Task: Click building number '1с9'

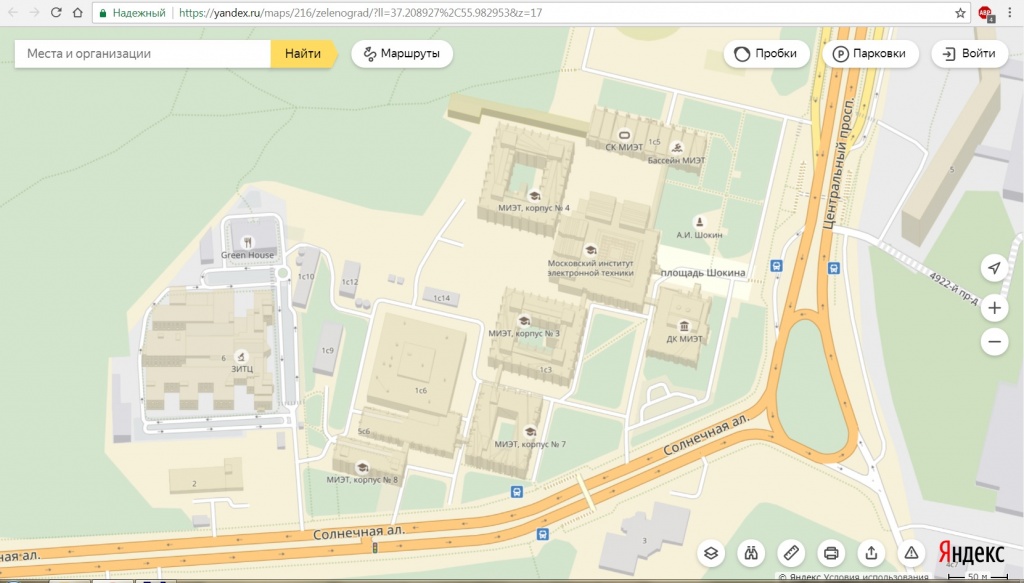Action: pos(328,351)
